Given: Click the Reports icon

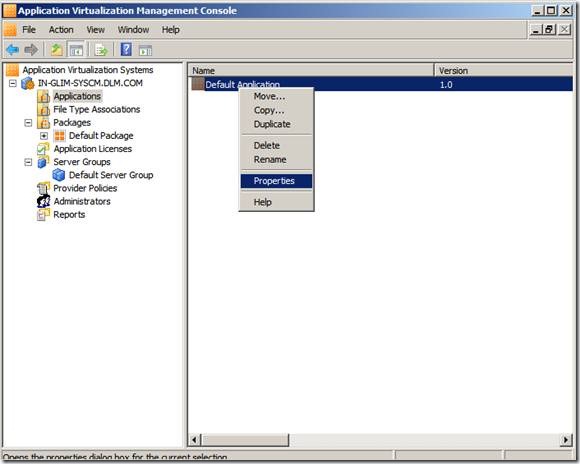Looking at the screenshot, I should coord(43,215).
